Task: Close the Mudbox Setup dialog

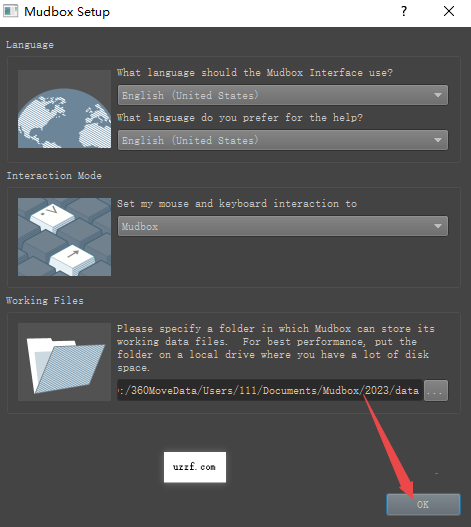Action: (x=449, y=12)
